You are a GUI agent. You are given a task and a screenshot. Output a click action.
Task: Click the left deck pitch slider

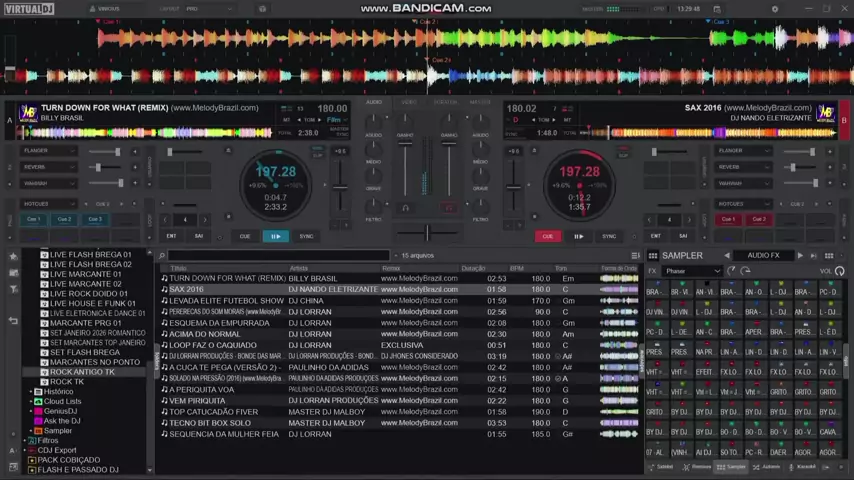pos(340,186)
